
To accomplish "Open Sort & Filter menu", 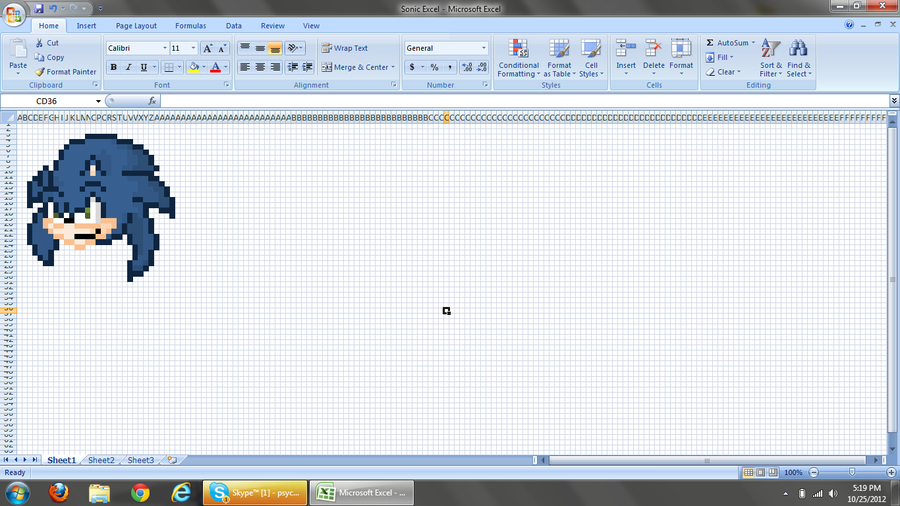I will tap(770, 58).
